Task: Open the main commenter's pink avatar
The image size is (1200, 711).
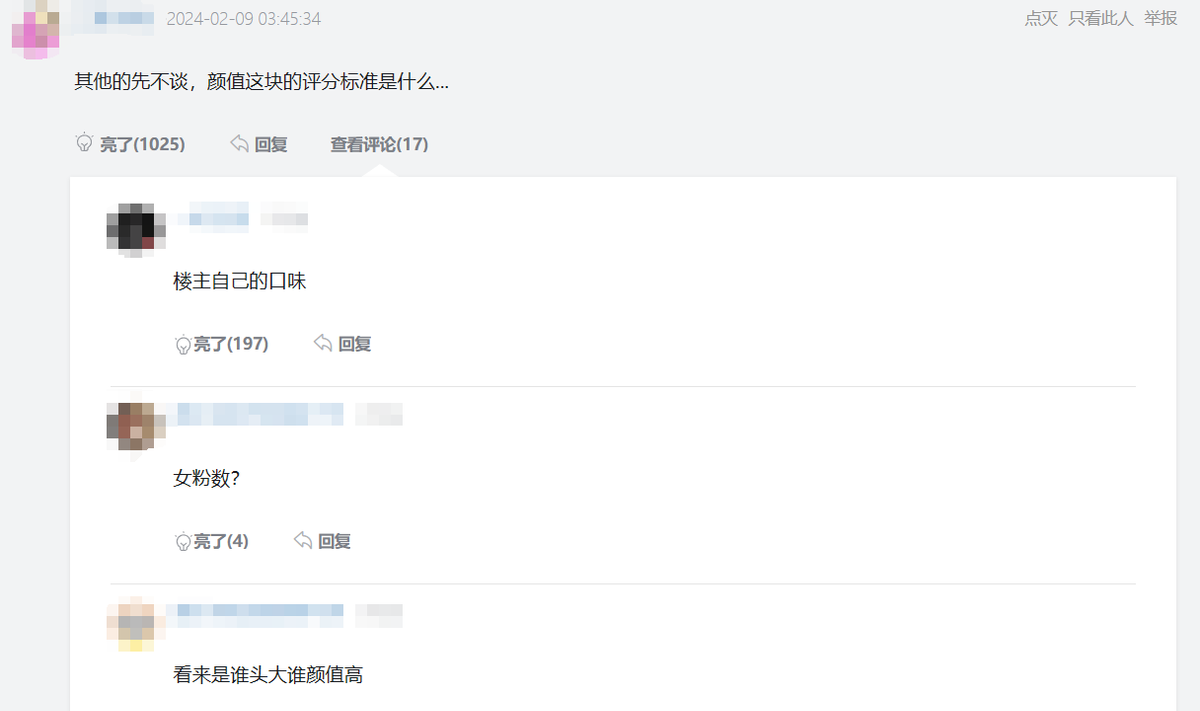Action: click(x=35, y=29)
